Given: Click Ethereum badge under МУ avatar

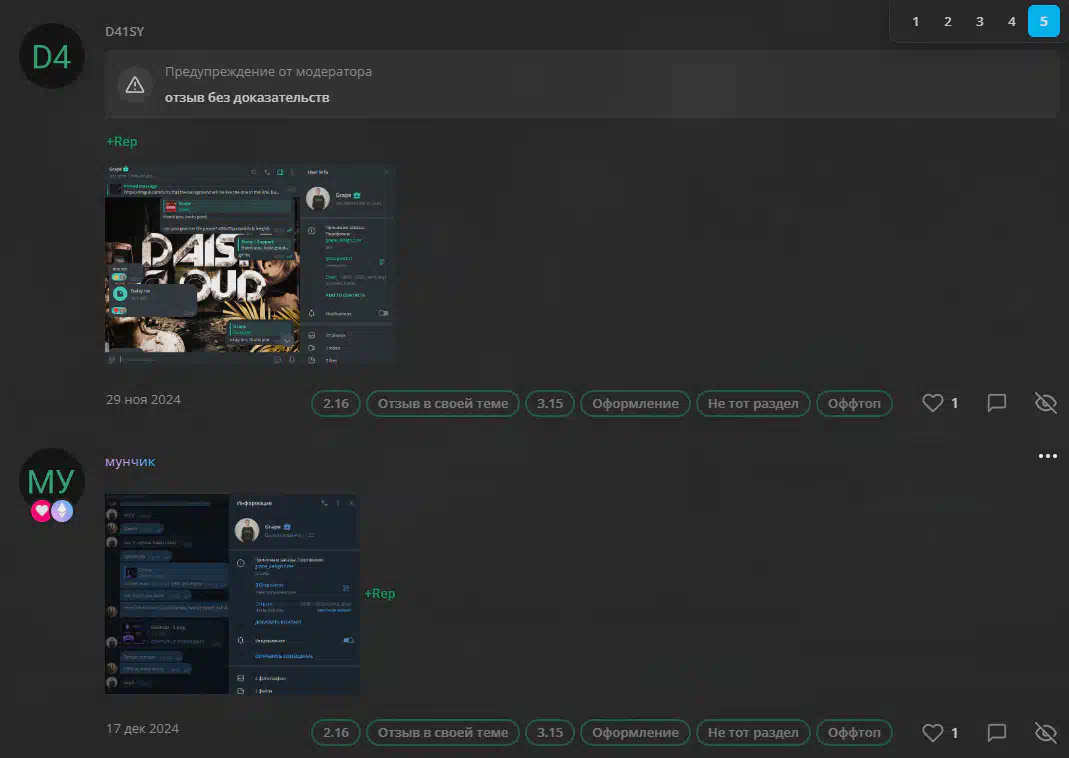Looking at the screenshot, I should pyautogui.click(x=62, y=511).
